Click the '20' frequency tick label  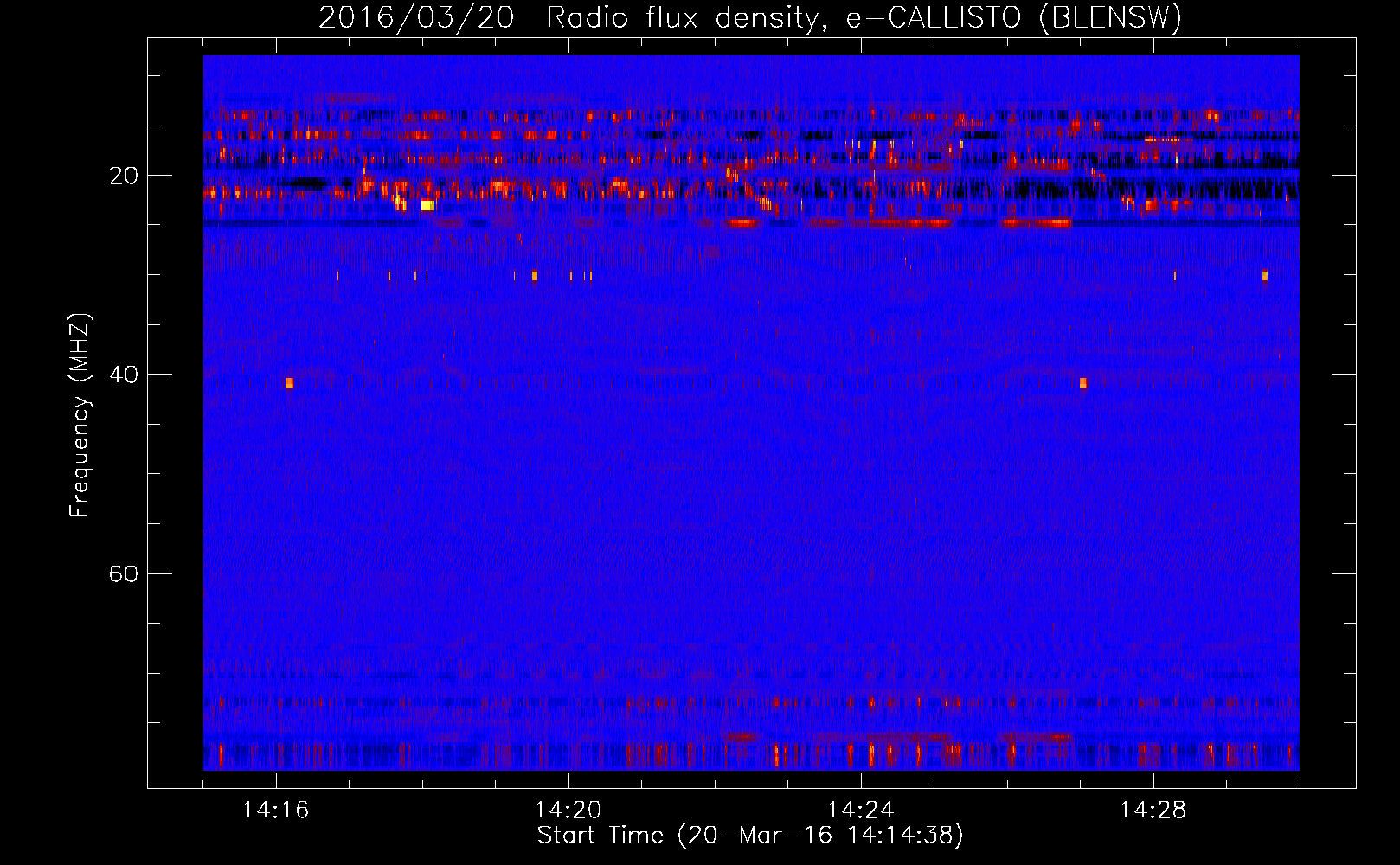(124, 176)
